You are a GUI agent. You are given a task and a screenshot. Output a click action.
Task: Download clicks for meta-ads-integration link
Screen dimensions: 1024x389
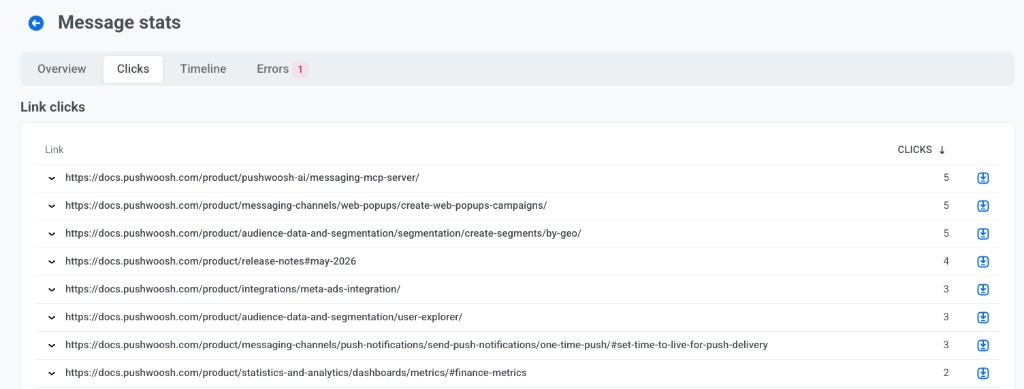pyautogui.click(x=983, y=289)
